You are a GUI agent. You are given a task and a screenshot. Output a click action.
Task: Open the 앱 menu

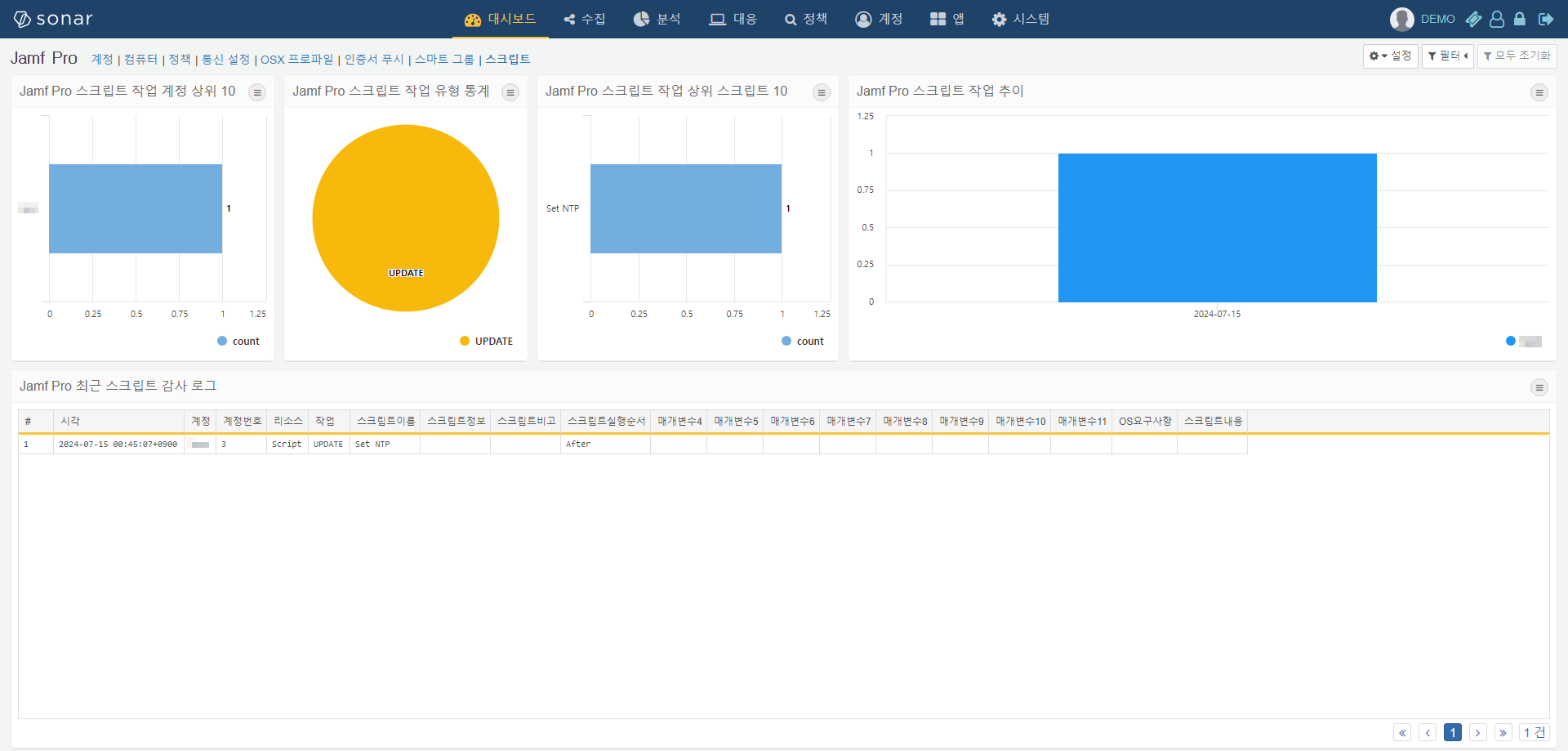(947, 19)
